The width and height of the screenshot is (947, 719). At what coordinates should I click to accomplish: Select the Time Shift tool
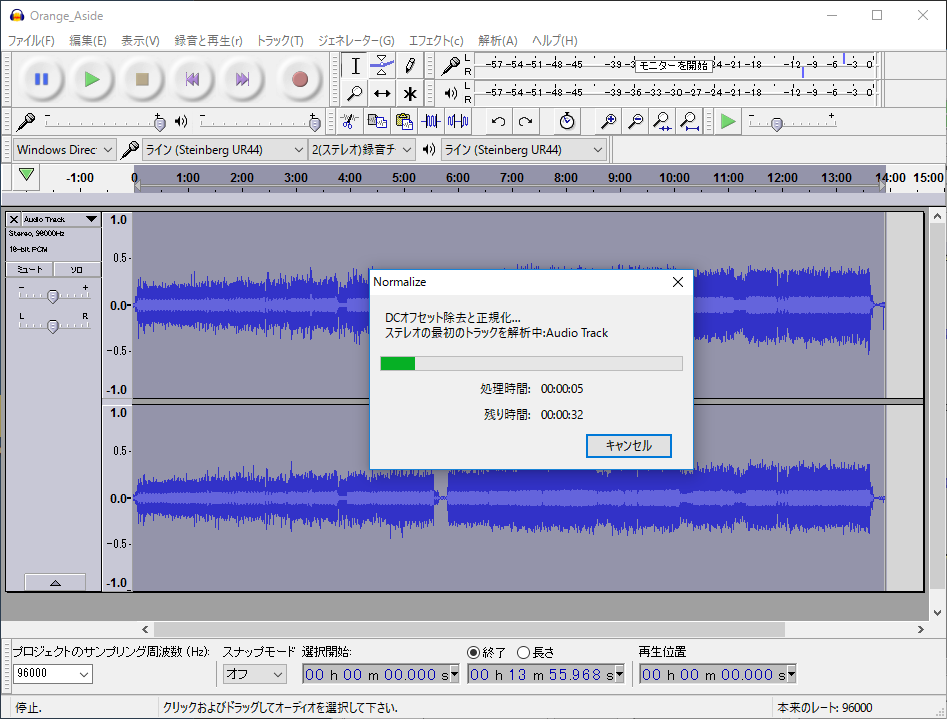382,93
